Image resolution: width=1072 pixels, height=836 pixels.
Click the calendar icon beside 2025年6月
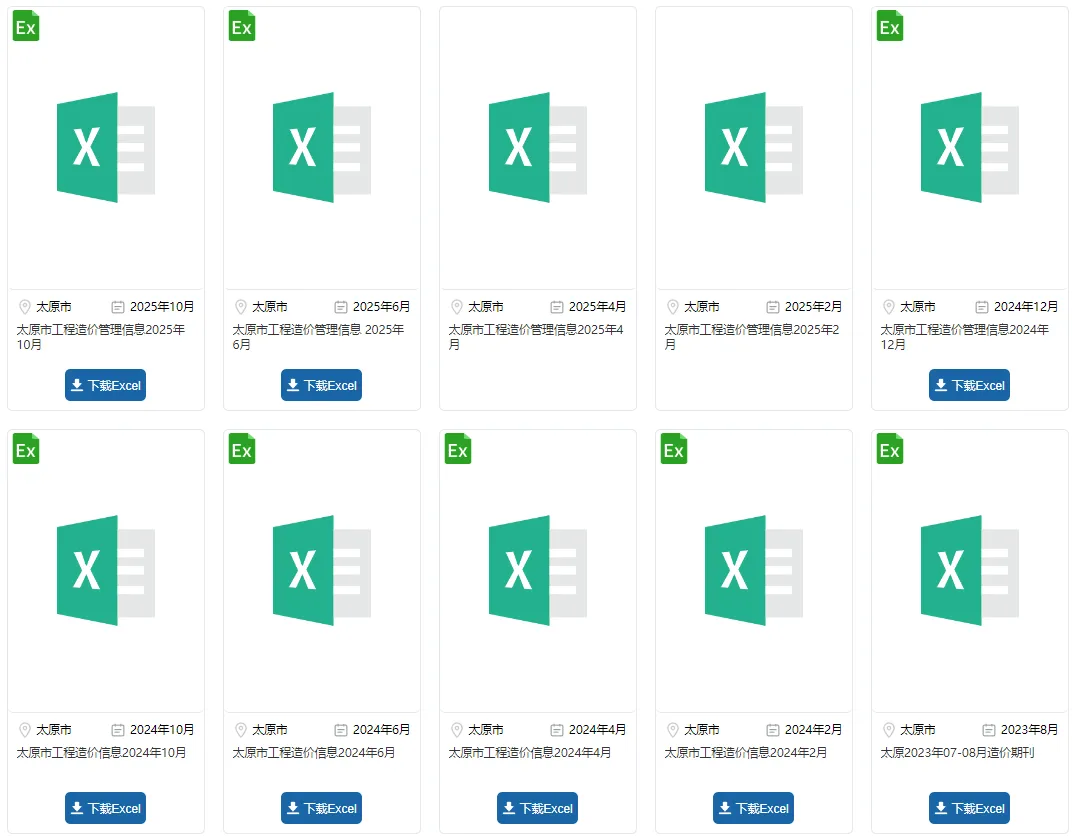[x=340, y=308]
